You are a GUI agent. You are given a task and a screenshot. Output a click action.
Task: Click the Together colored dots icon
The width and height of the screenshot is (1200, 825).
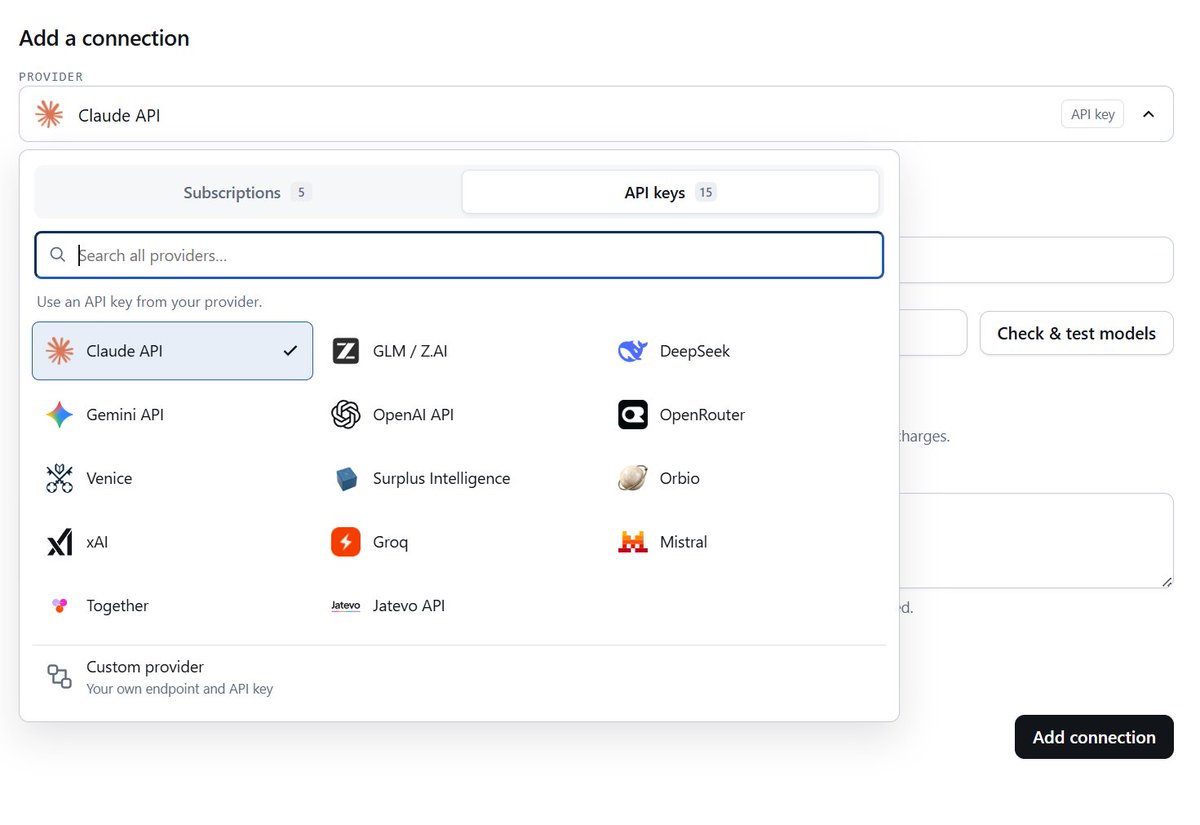[60, 606]
